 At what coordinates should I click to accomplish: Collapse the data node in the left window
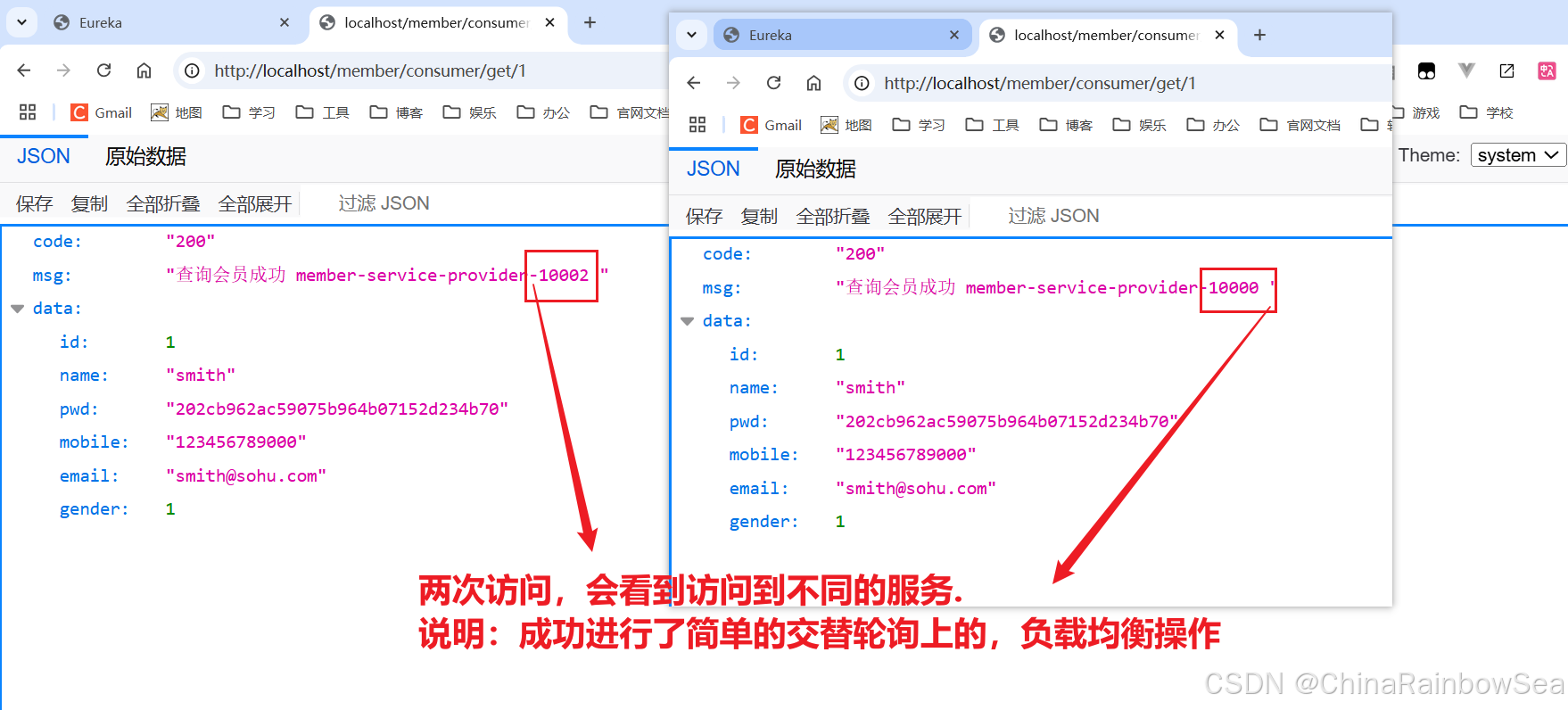click(x=17, y=309)
